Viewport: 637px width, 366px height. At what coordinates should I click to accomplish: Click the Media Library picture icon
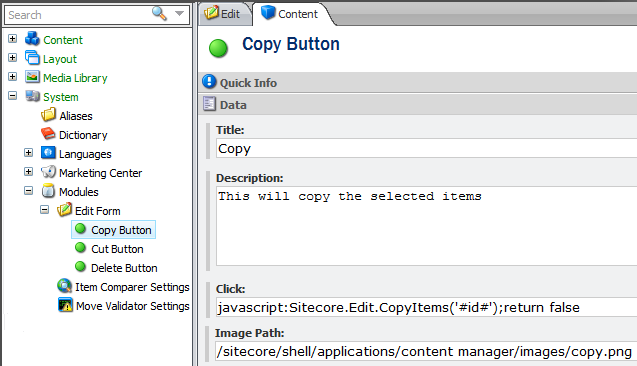click(x=32, y=77)
